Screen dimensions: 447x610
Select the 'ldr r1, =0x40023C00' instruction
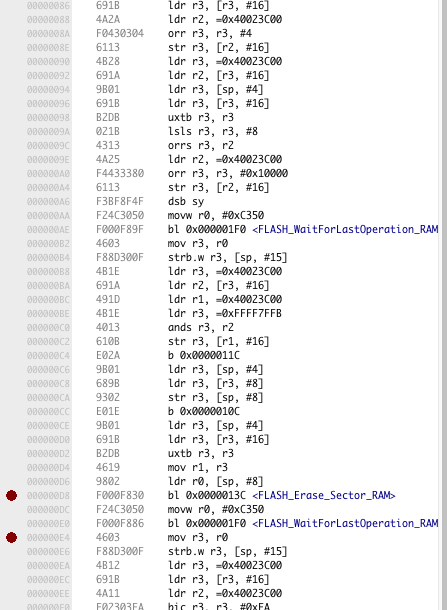(x=225, y=300)
